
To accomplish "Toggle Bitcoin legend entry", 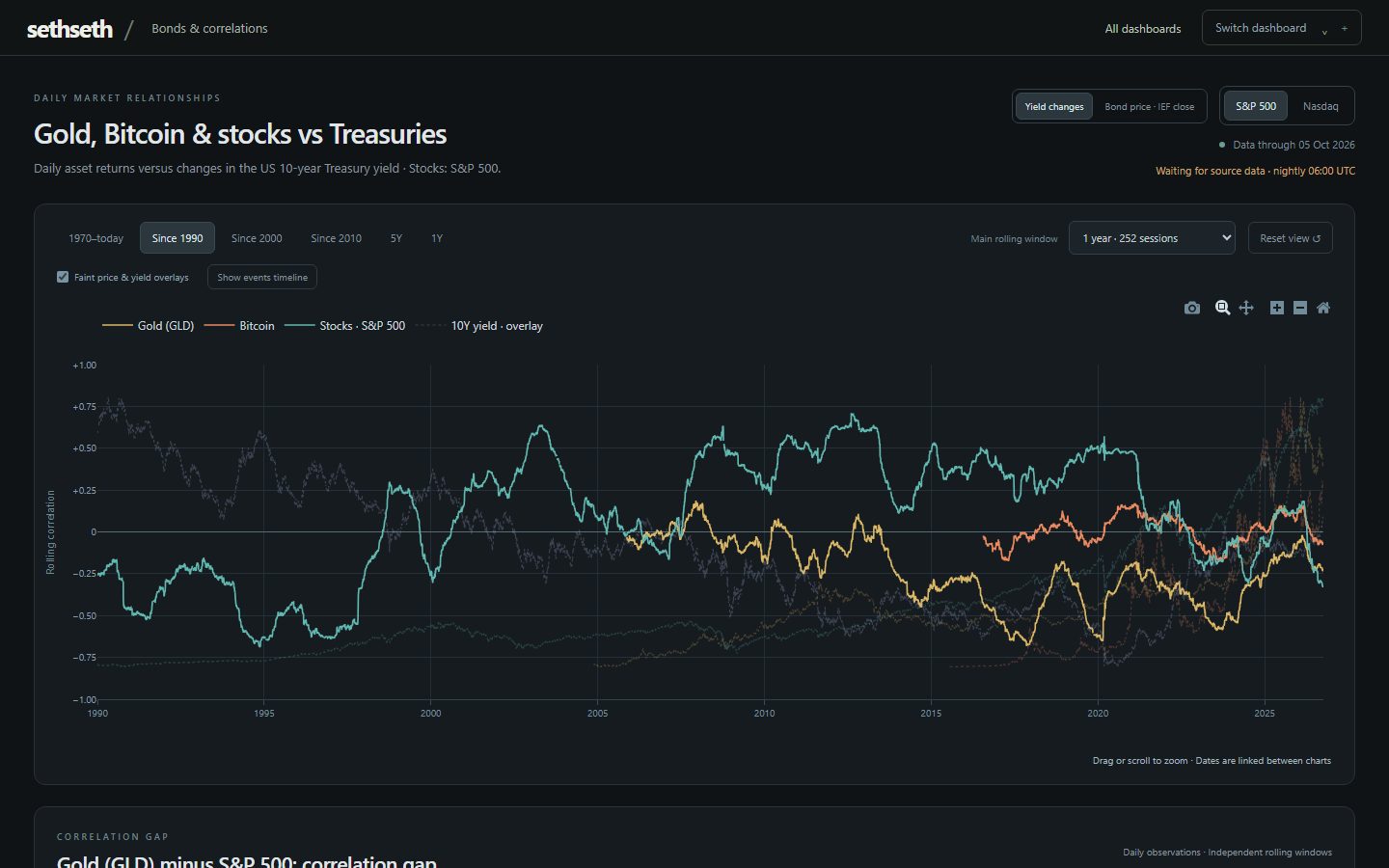I will tap(239, 326).
